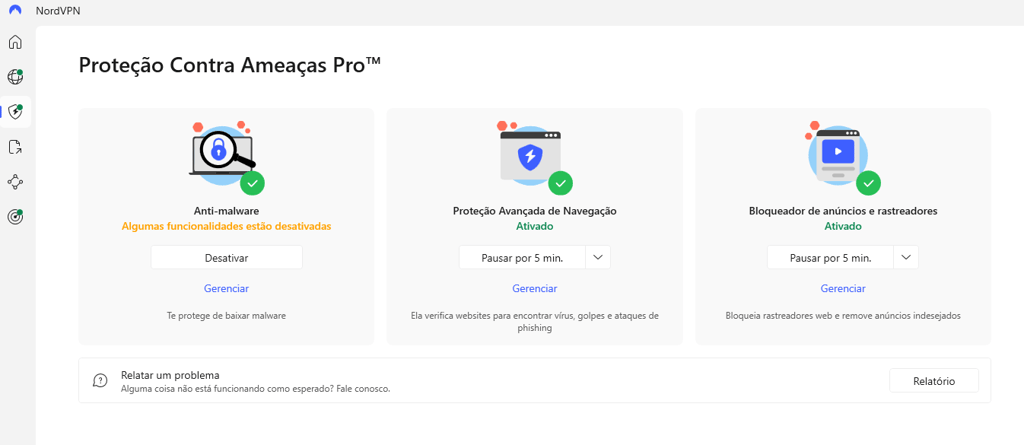Click the 'Proteção Contra Ameaças Pro' heading
The width and height of the screenshot is (1024, 445).
point(230,66)
